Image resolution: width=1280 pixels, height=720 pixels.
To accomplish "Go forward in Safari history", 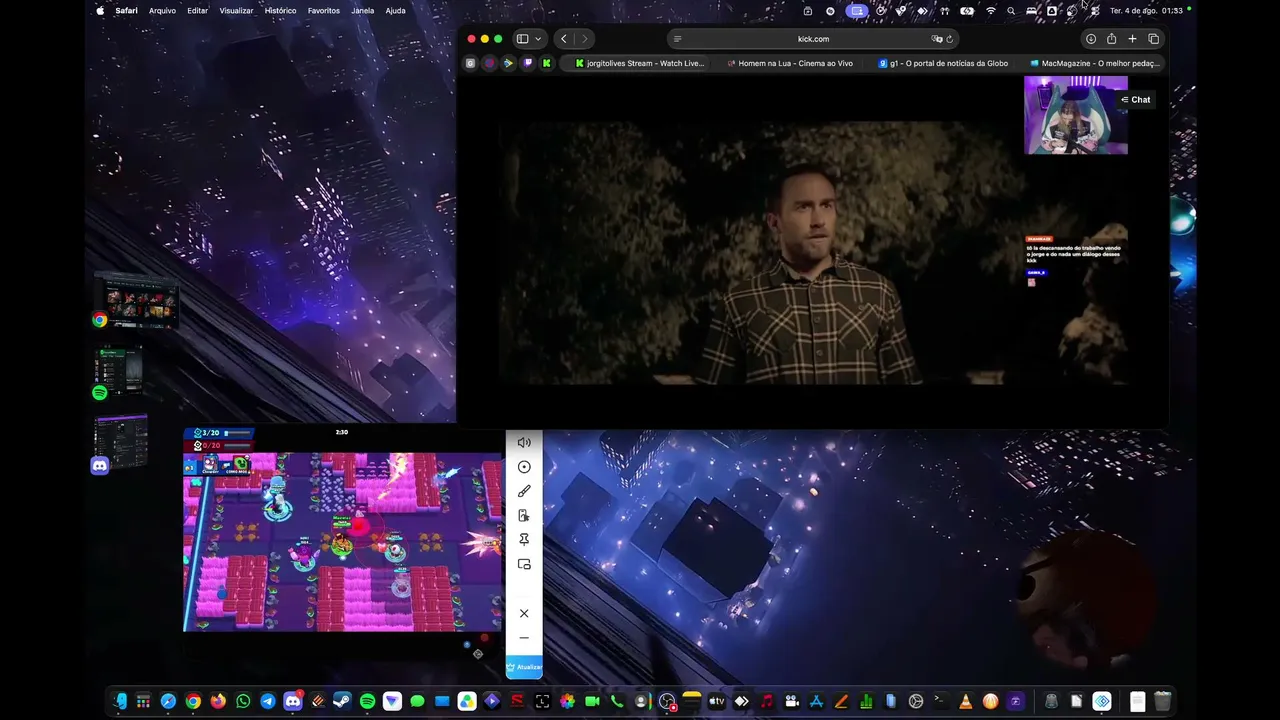I will pyautogui.click(x=584, y=39).
